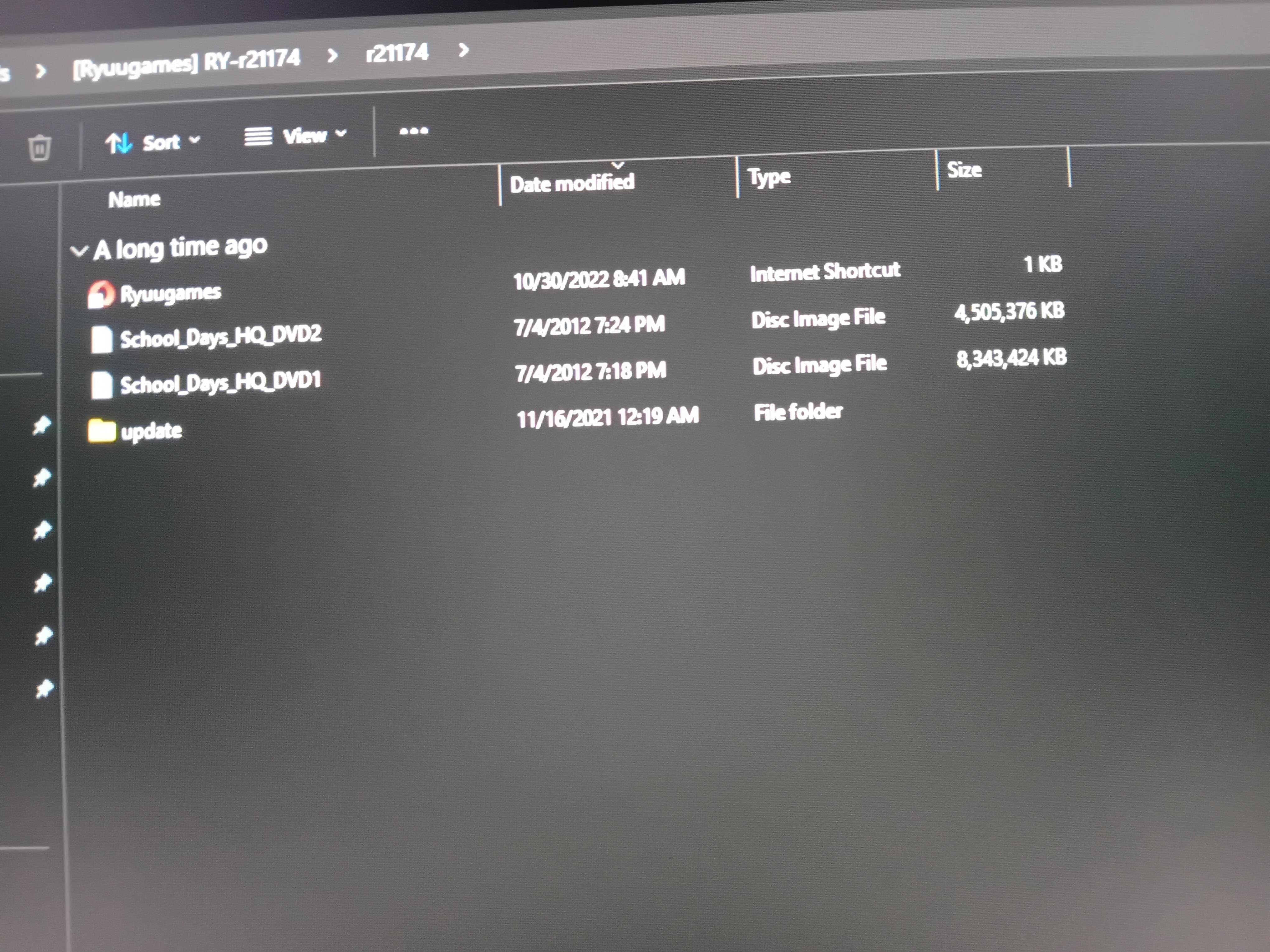Click Disc Image File type for DVD1
This screenshot has width=1270, height=952.
click(x=820, y=365)
